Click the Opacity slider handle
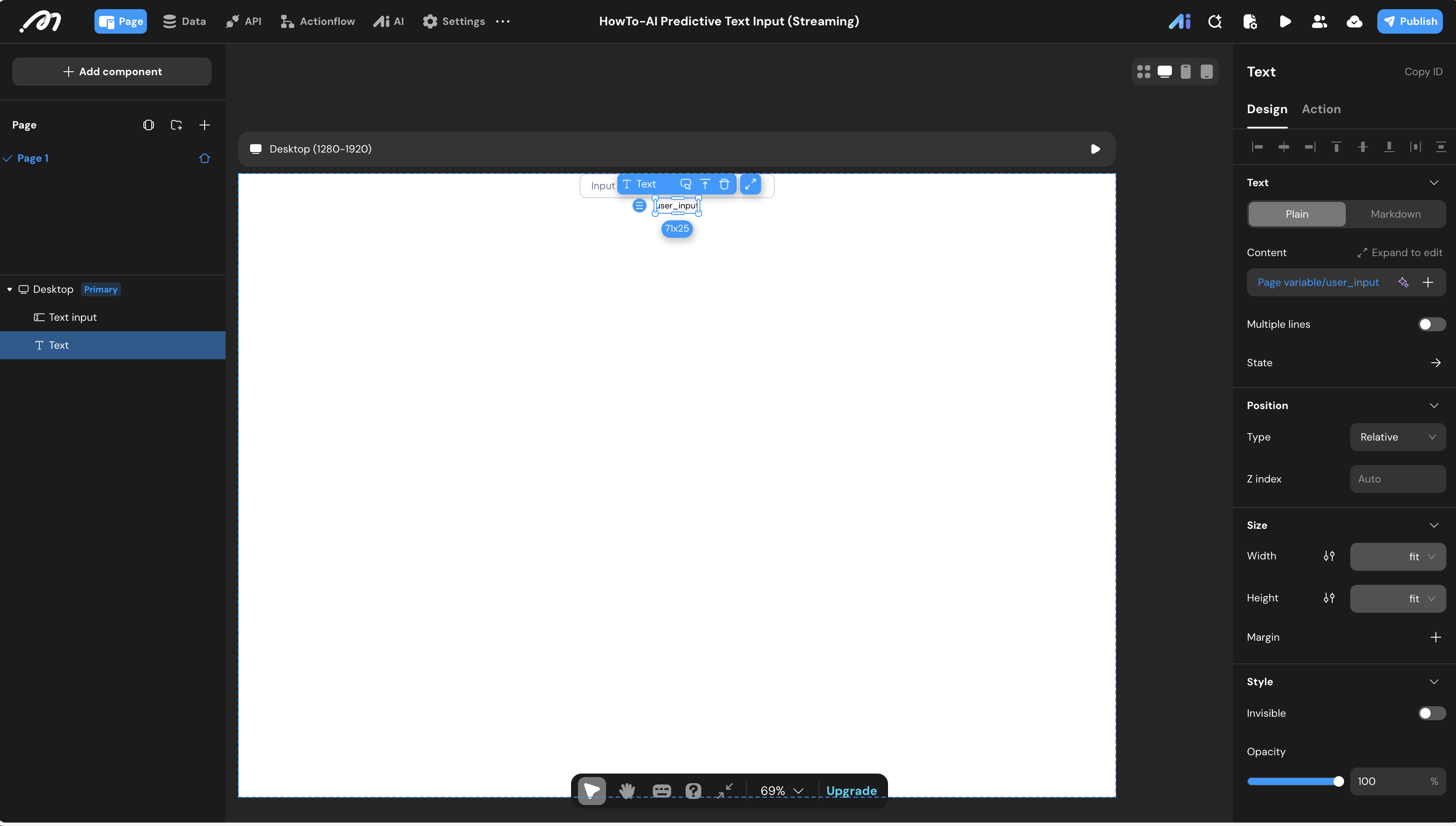 pos(1338,782)
